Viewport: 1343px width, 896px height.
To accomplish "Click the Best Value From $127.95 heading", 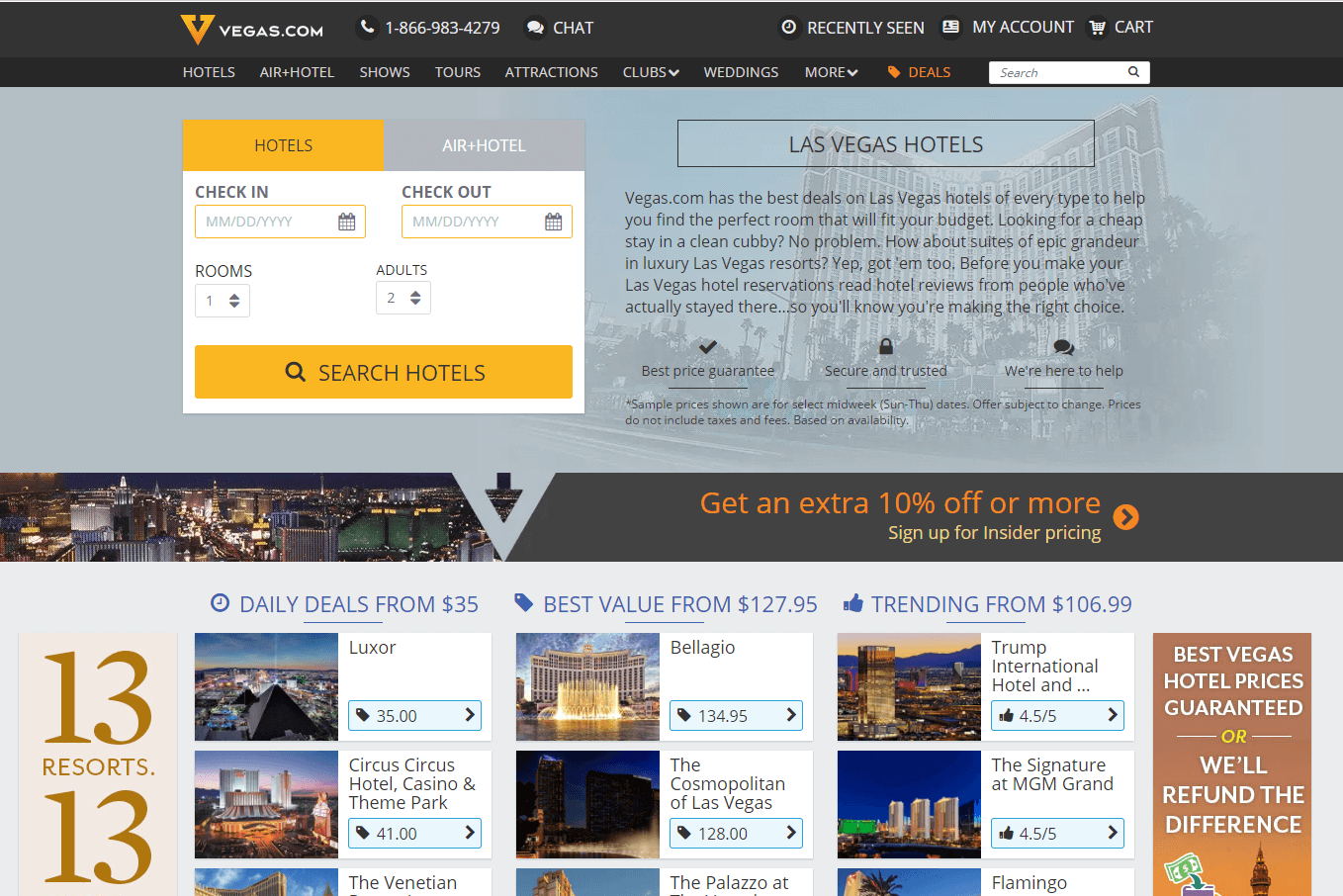I will (x=680, y=604).
